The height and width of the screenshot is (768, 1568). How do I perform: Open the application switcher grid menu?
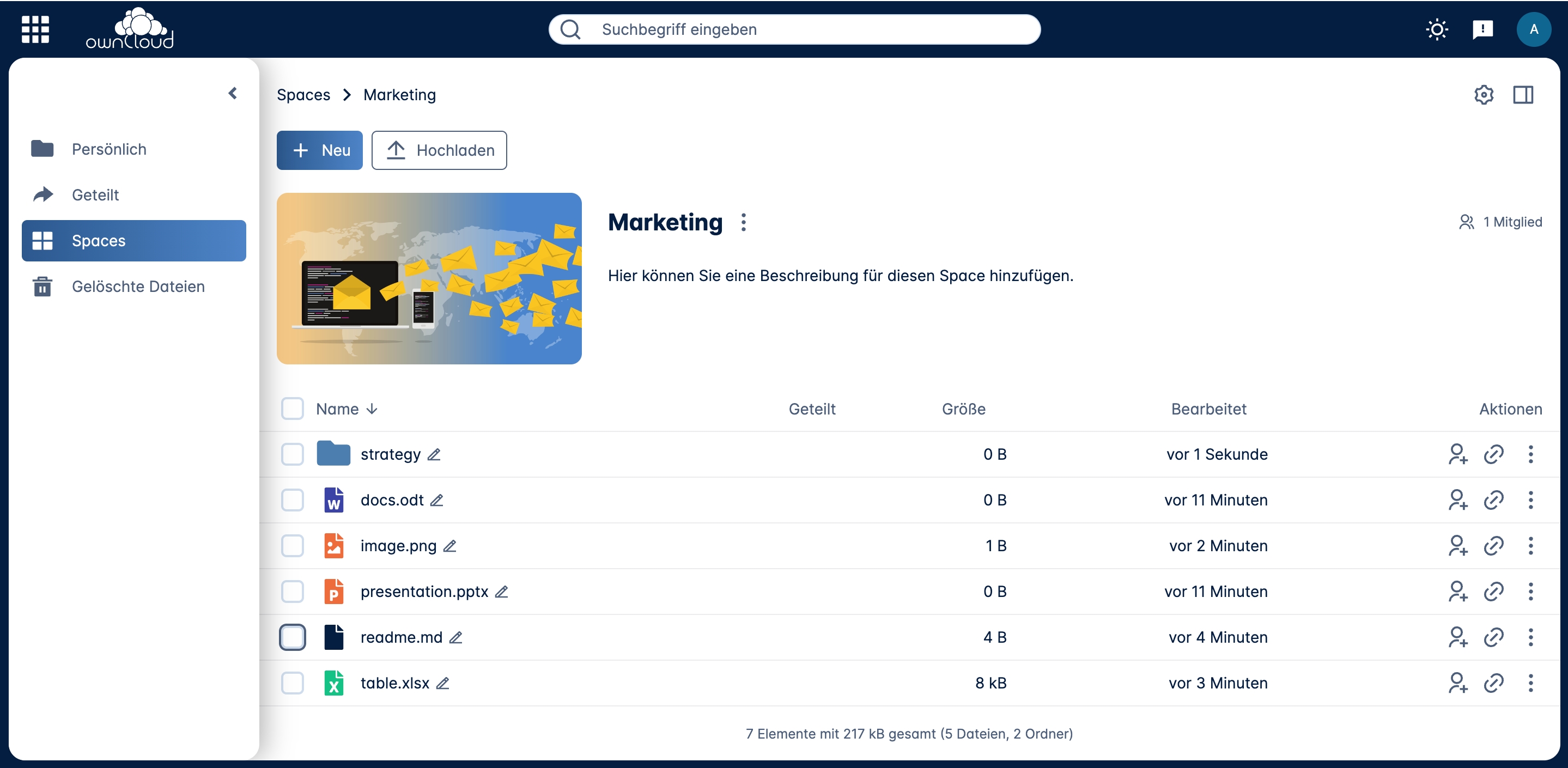[x=35, y=29]
